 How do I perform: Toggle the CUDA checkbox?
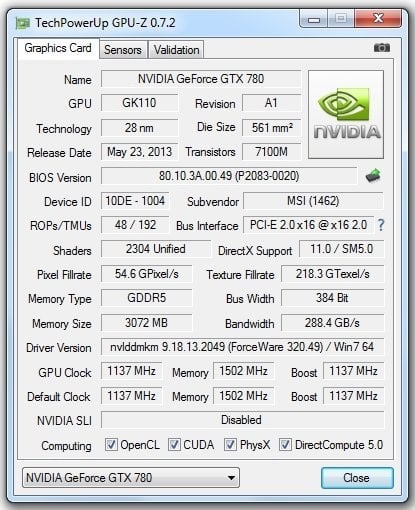click(x=174, y=444)
